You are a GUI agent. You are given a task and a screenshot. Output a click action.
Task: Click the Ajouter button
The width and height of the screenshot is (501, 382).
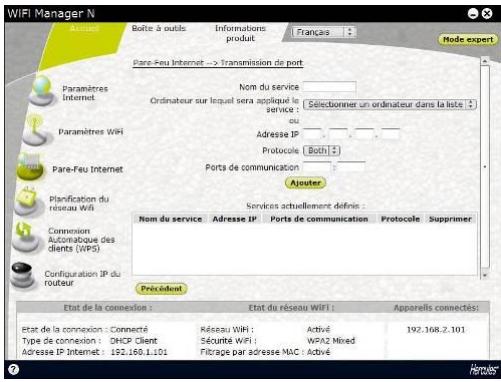click(x=305, y=183)
